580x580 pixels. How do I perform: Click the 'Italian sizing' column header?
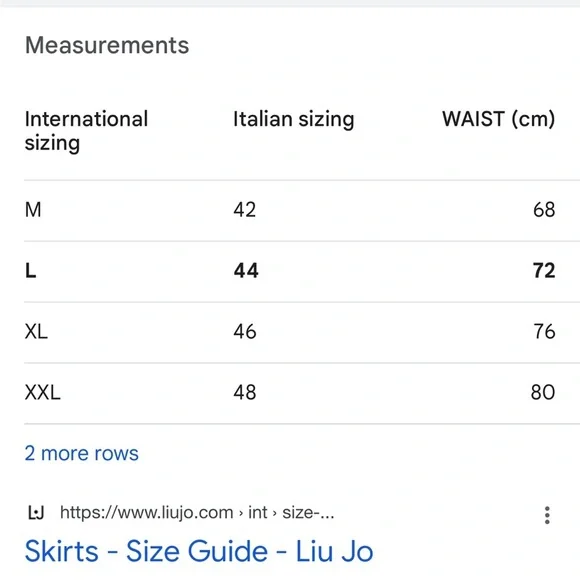point(294,119)
